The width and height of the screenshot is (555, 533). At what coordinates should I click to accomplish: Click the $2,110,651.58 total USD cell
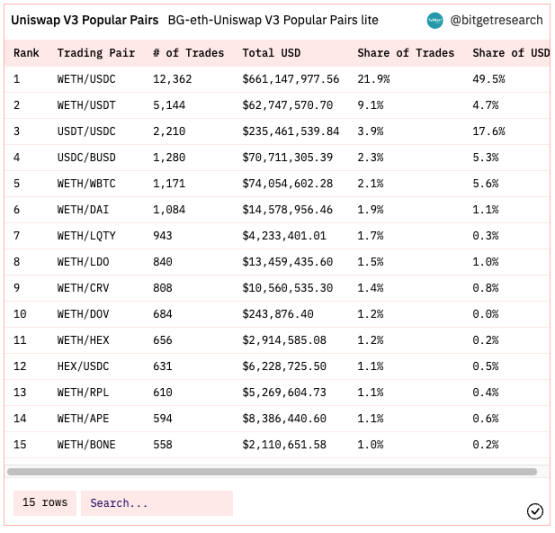(x=284, y=445)
